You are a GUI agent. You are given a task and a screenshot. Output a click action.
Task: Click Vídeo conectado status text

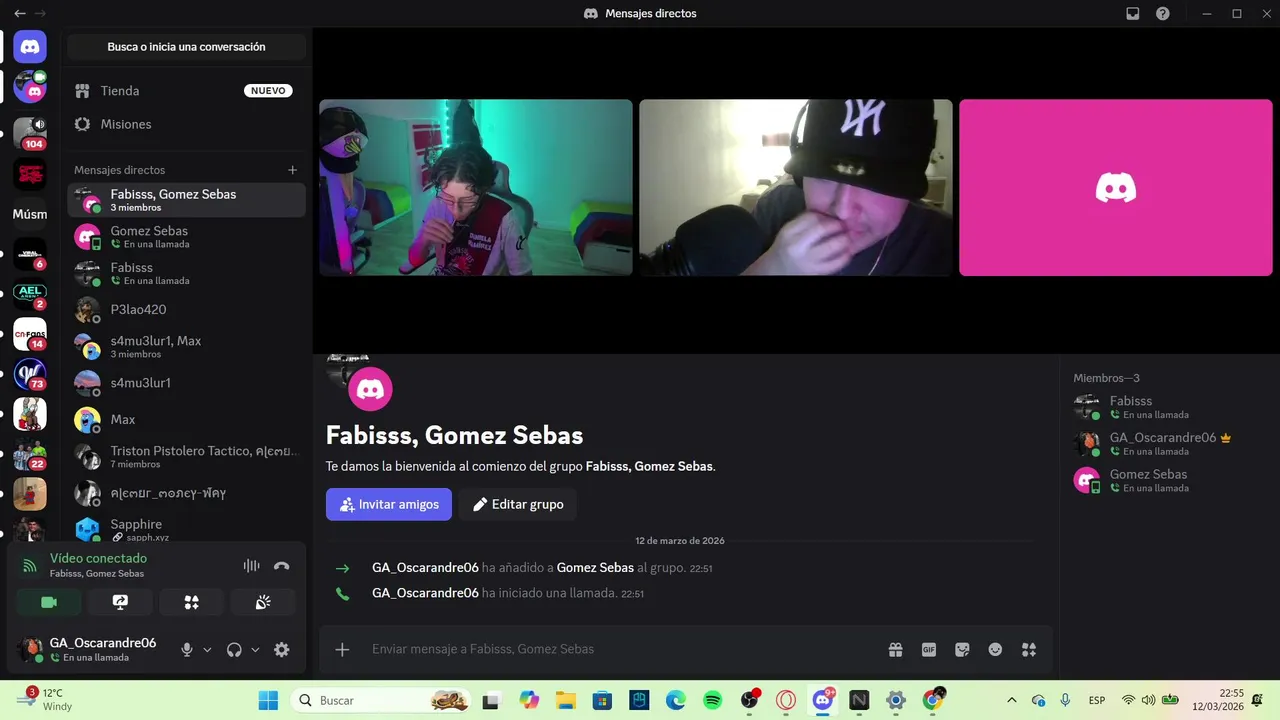pos(98,558)
